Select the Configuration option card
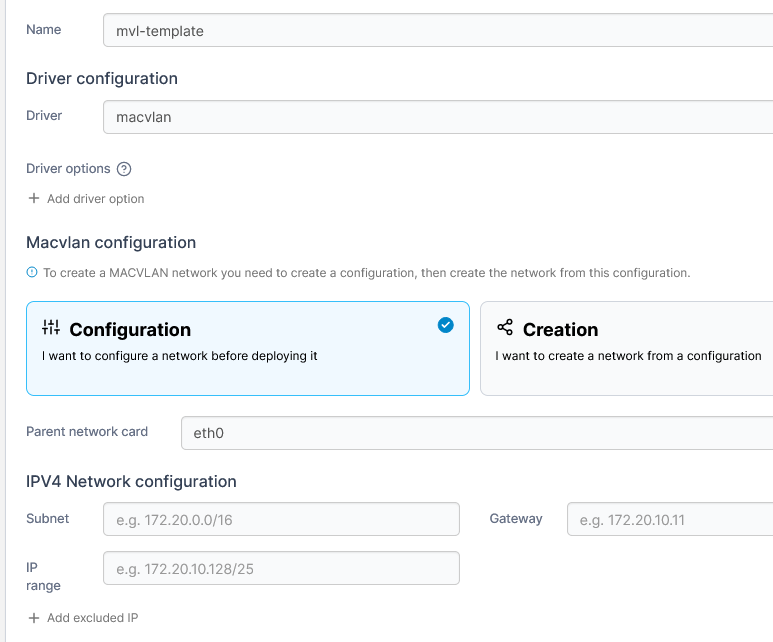773x642 pixels. [247, 348]
